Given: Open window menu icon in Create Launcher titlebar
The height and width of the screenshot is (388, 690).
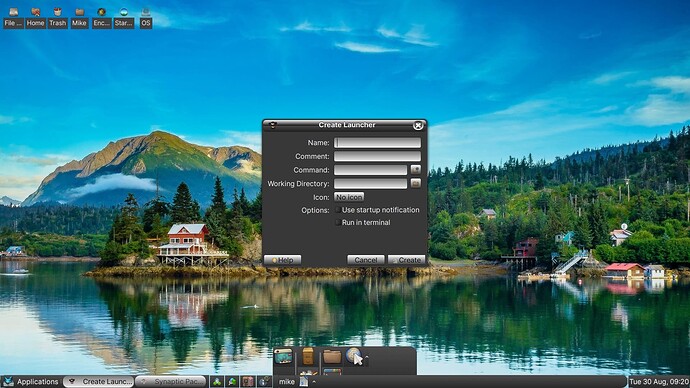Looking at the screenshot, I should (273, 125).
